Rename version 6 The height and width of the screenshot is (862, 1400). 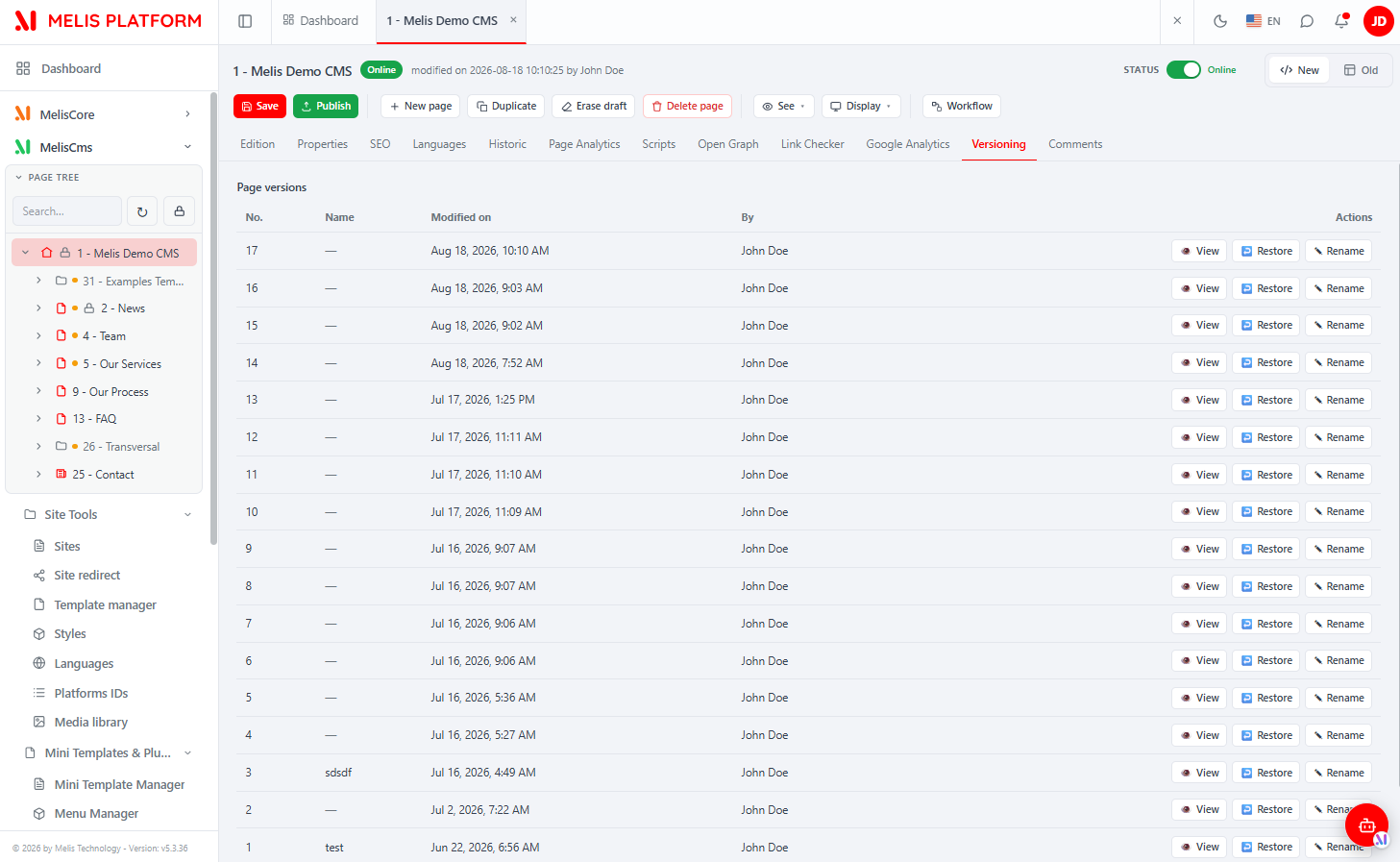tap(1339, 660)
